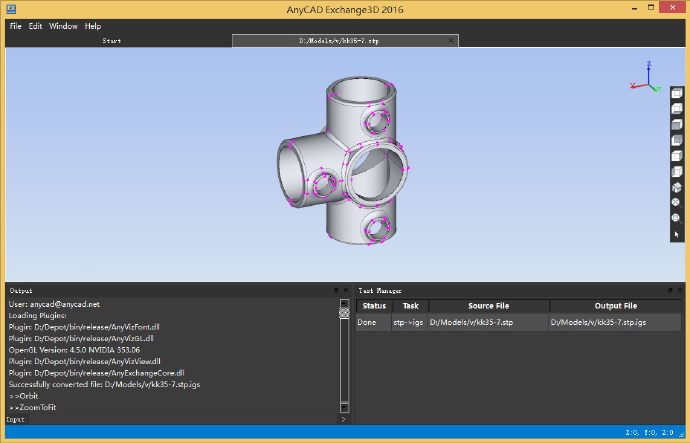Activate the zoom window magnifier icon
Viewport: 690px width, 443px height.
[676, 217]
